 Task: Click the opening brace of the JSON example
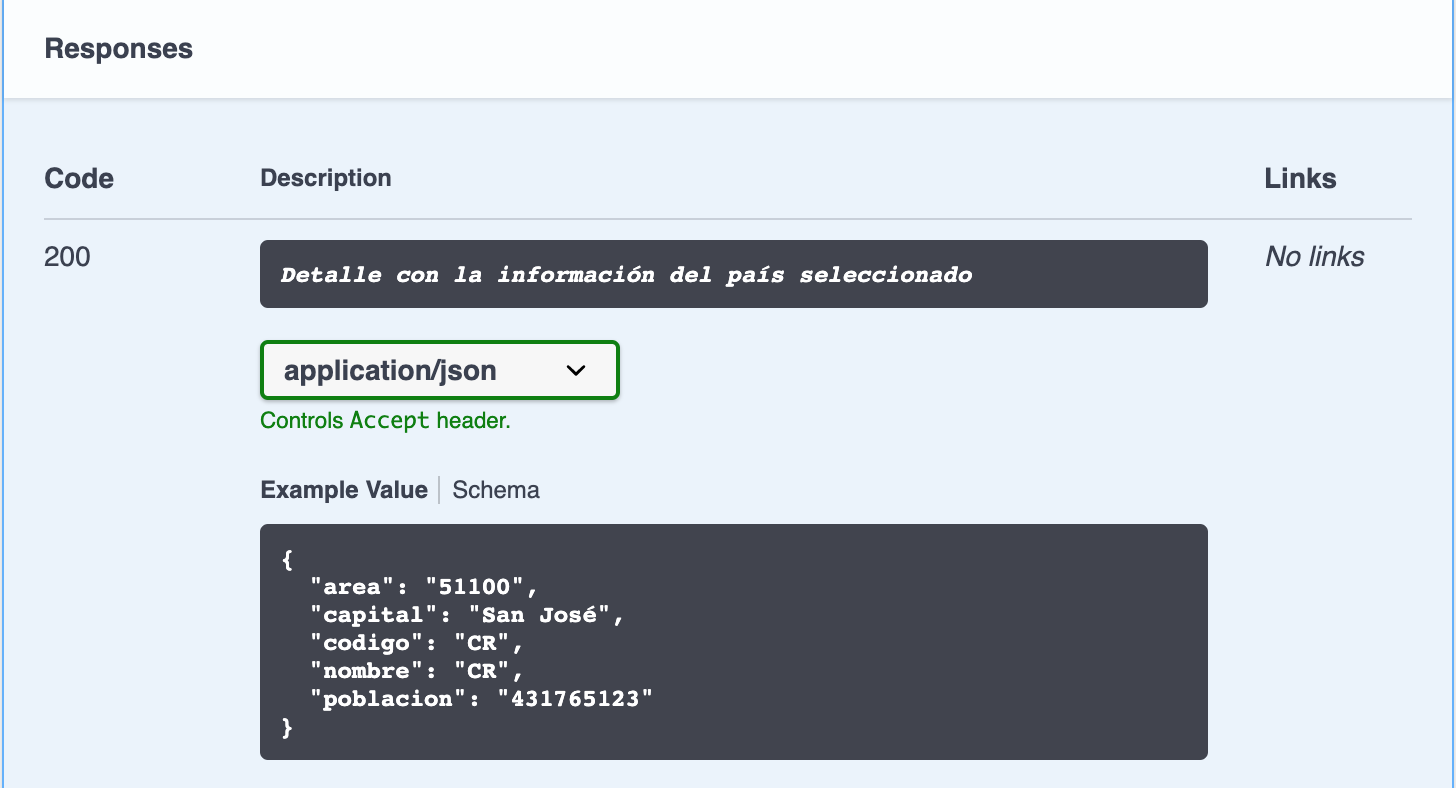point(288,559)
